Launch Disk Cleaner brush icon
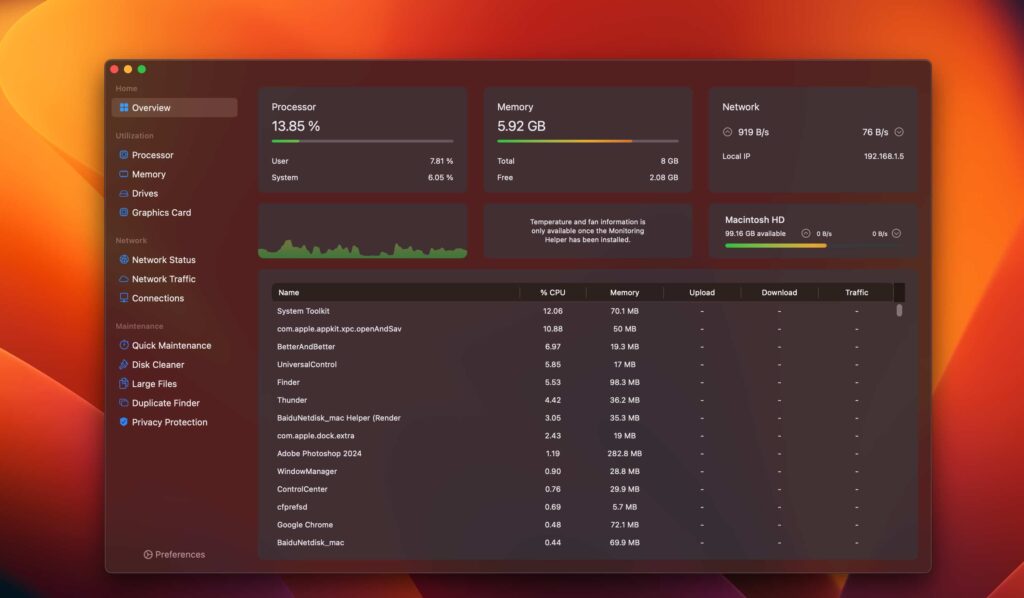The image size is (1024, 598). (124, 365)
